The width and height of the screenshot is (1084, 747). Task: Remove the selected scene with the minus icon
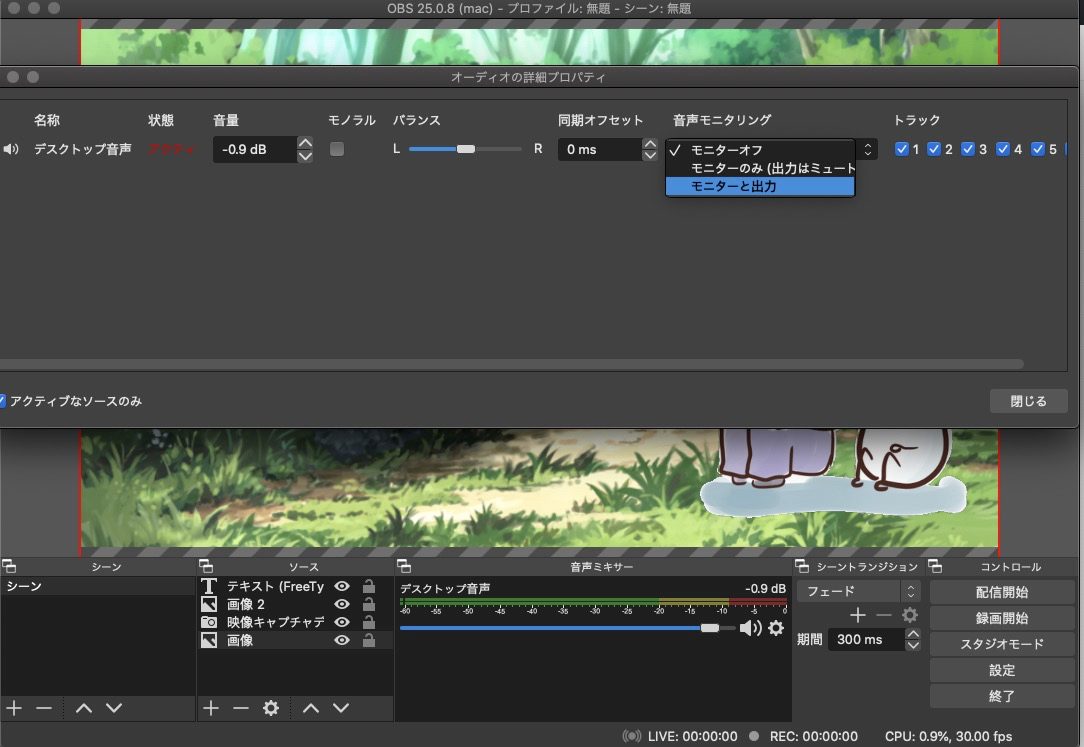point(44,708)
